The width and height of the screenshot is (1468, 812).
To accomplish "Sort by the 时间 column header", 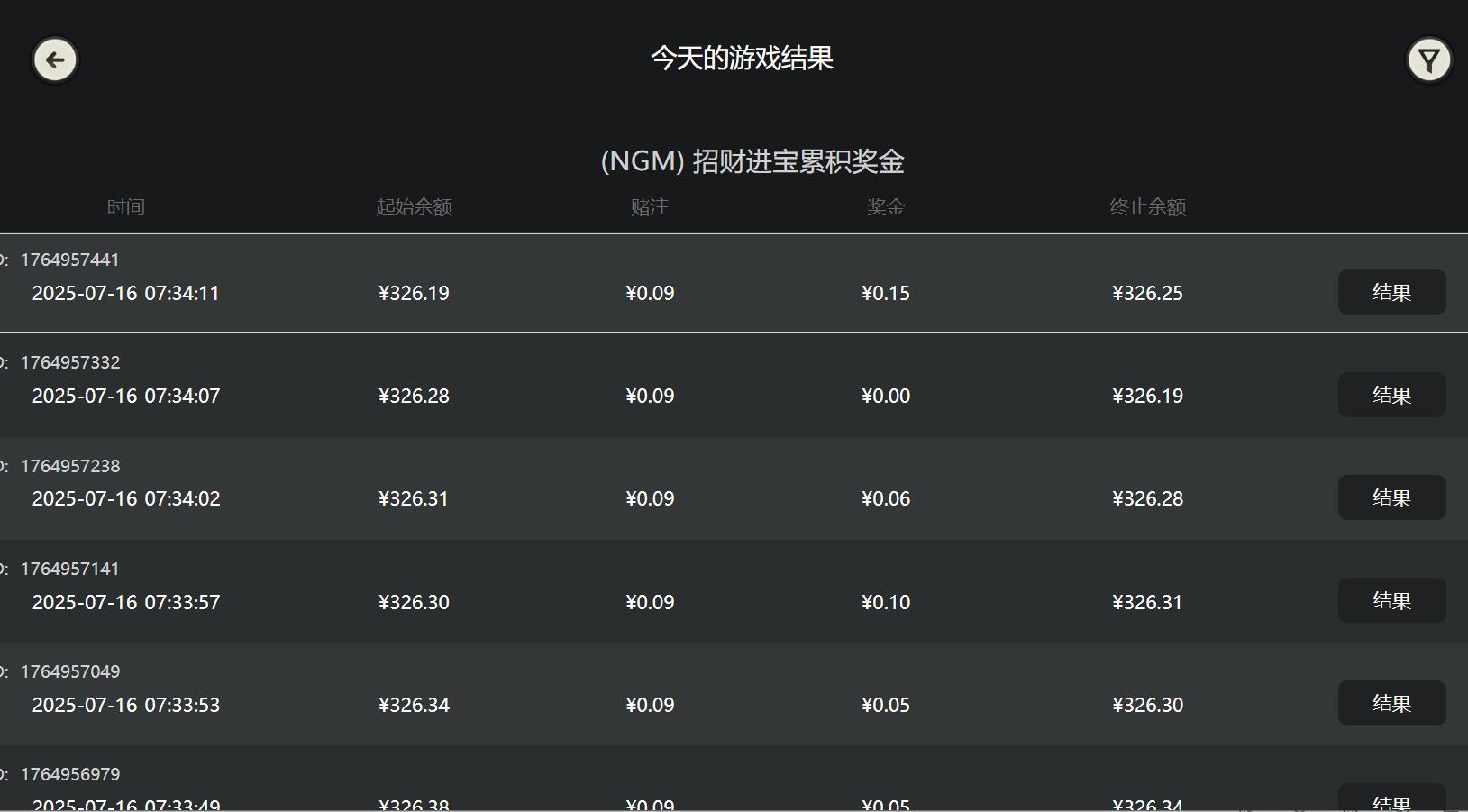I will (126, 206).
